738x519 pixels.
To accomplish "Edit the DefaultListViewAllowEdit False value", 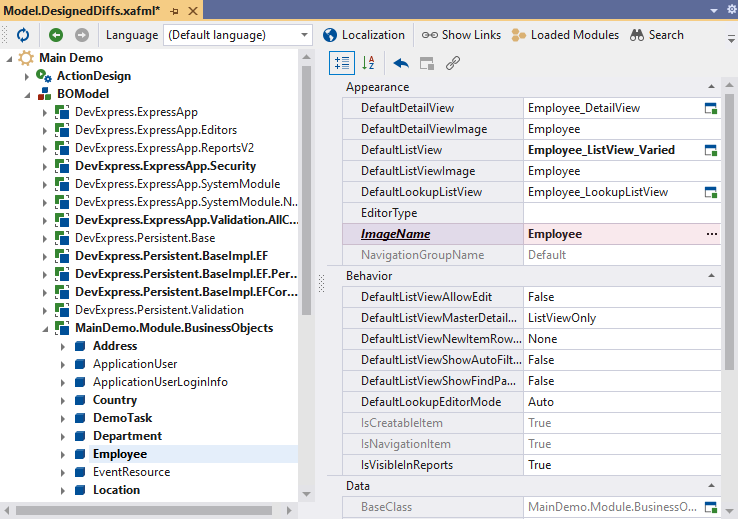I will coord(622,297).
